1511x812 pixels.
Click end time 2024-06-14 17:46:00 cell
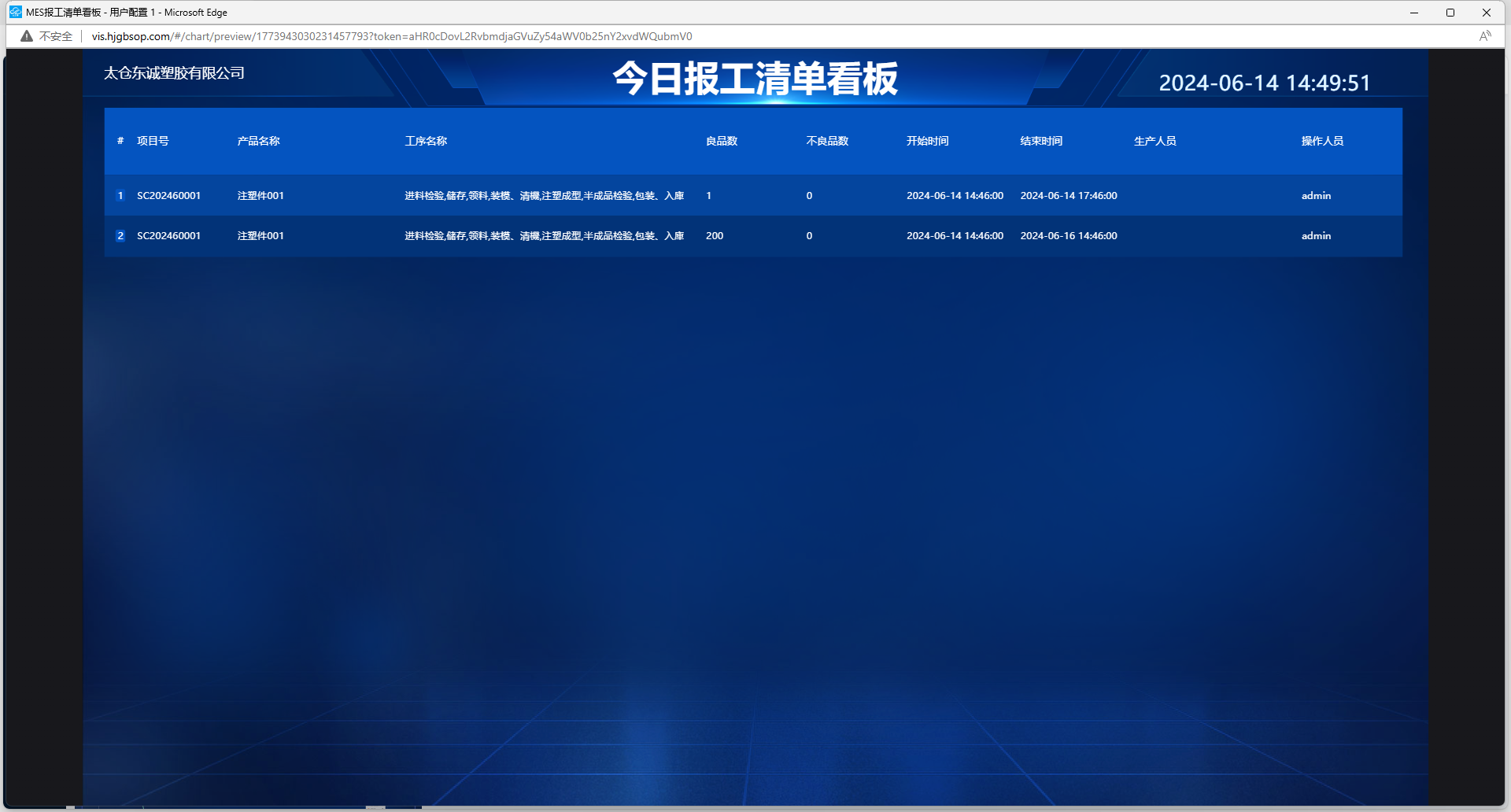pyautogui.click(x=1068, y=196)
